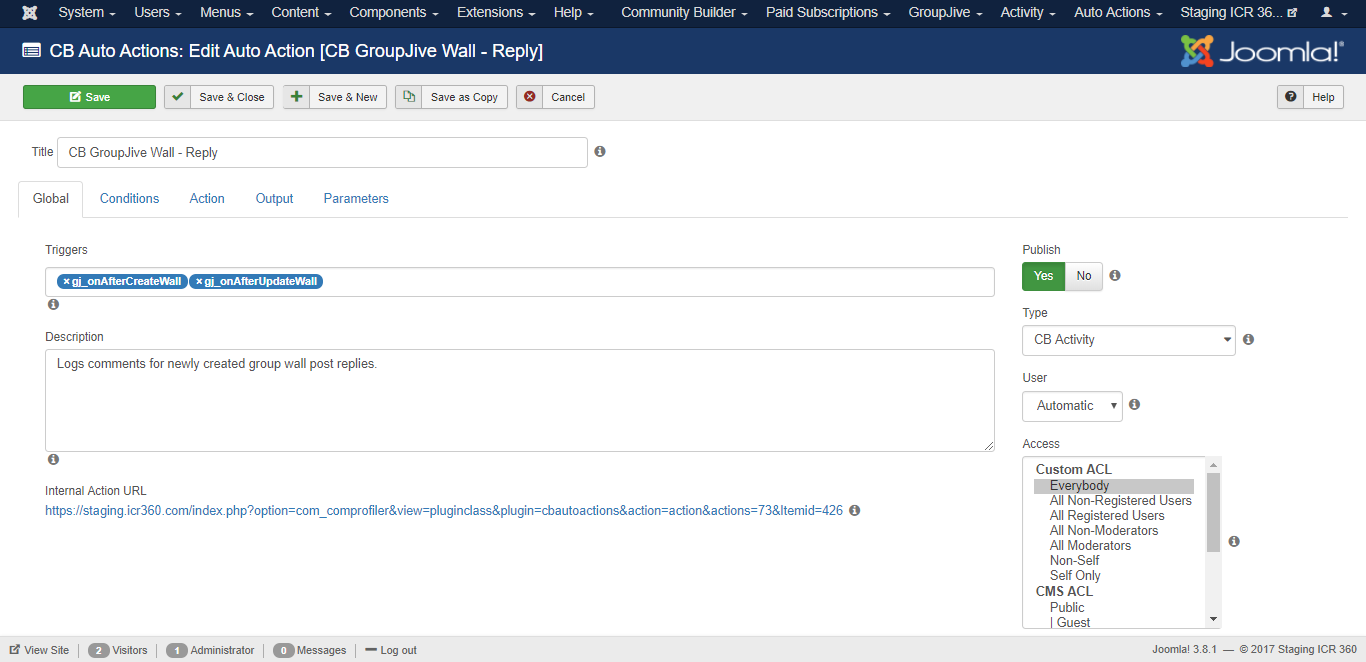The width and height of the screenshot is (1366, 662).
Task: Open the Users menu
Action: coord(158,13)
